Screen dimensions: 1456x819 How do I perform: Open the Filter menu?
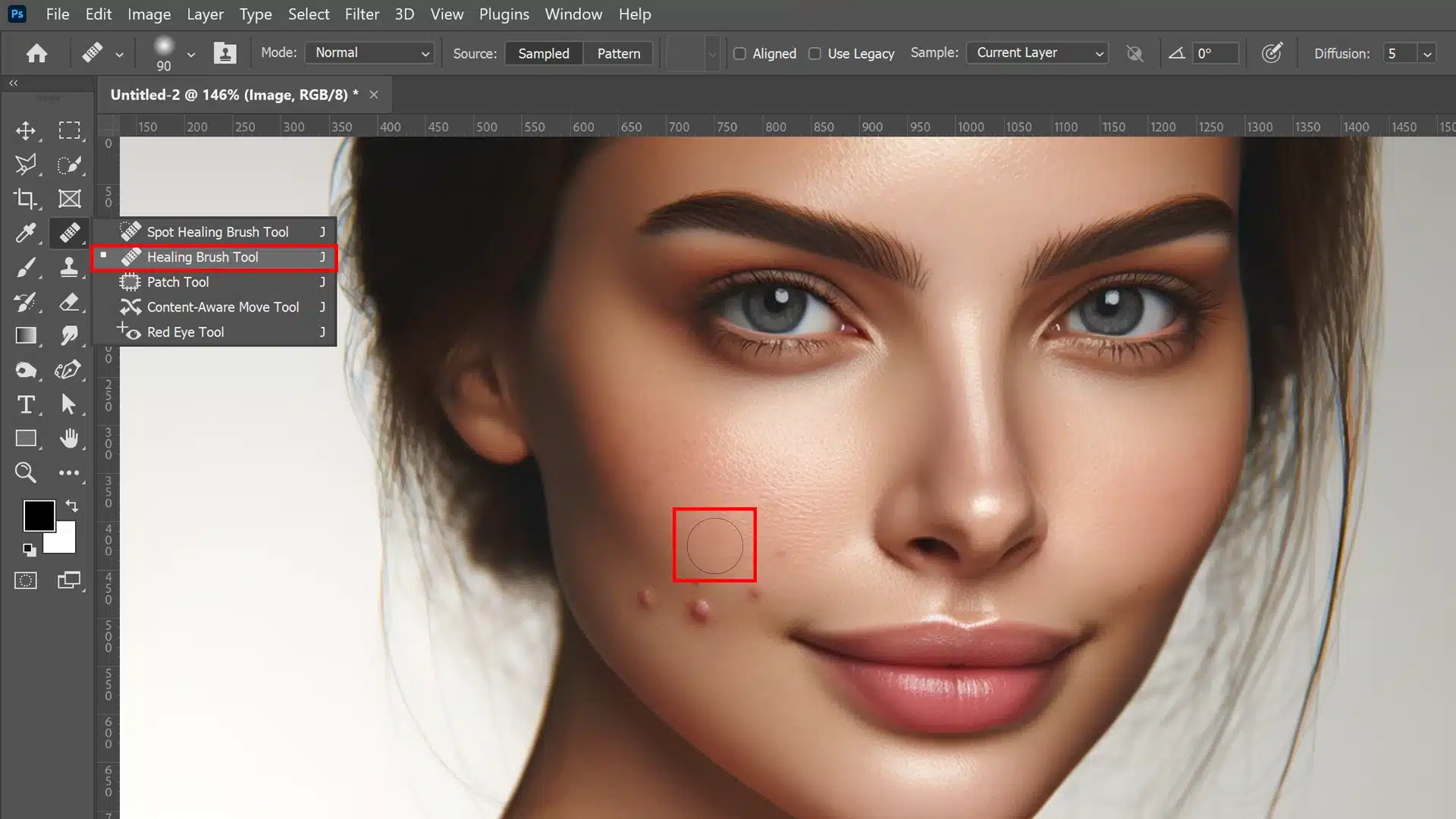[362, 14]
